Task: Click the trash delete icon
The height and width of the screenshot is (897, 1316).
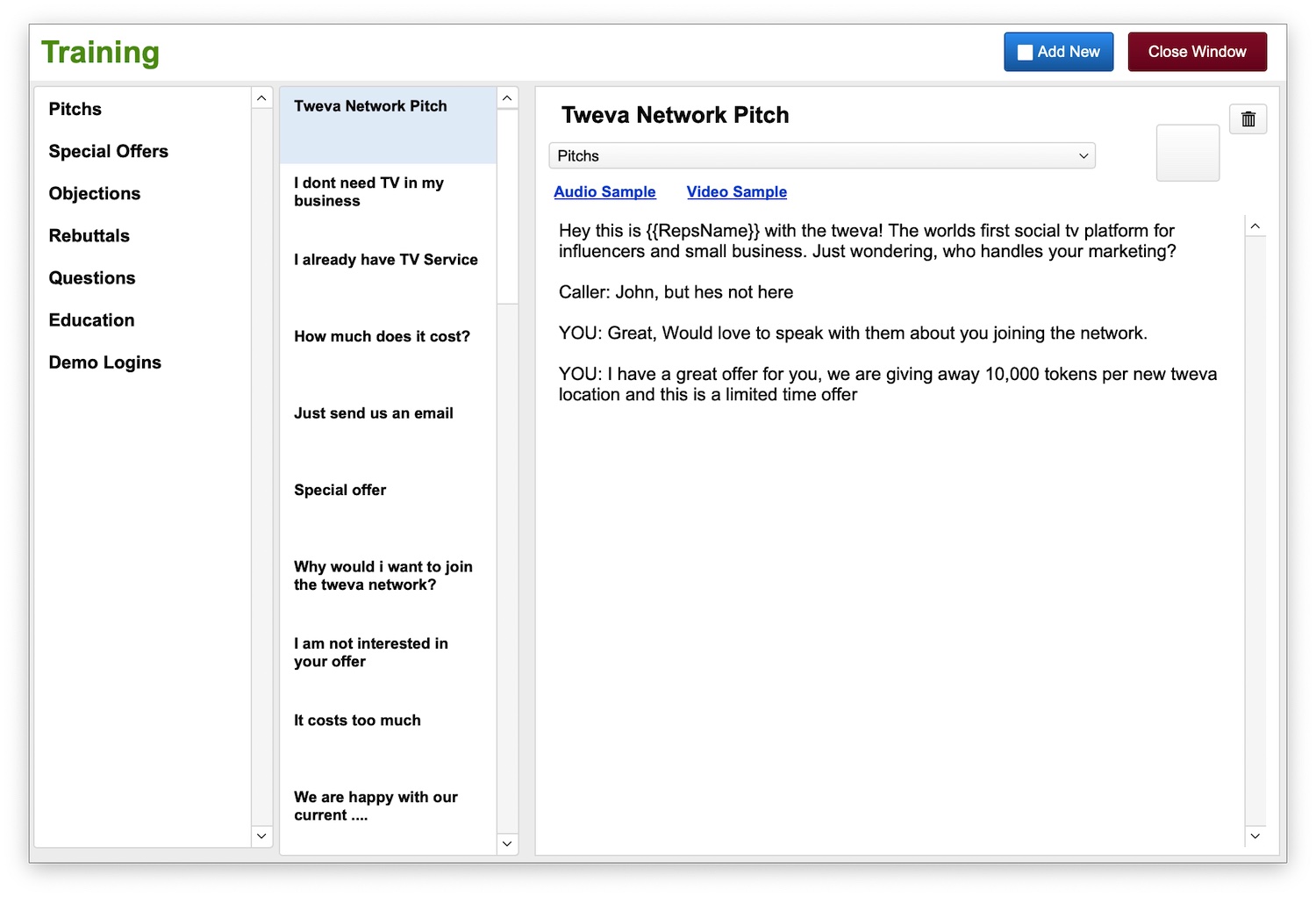Action: [1248, 119]
